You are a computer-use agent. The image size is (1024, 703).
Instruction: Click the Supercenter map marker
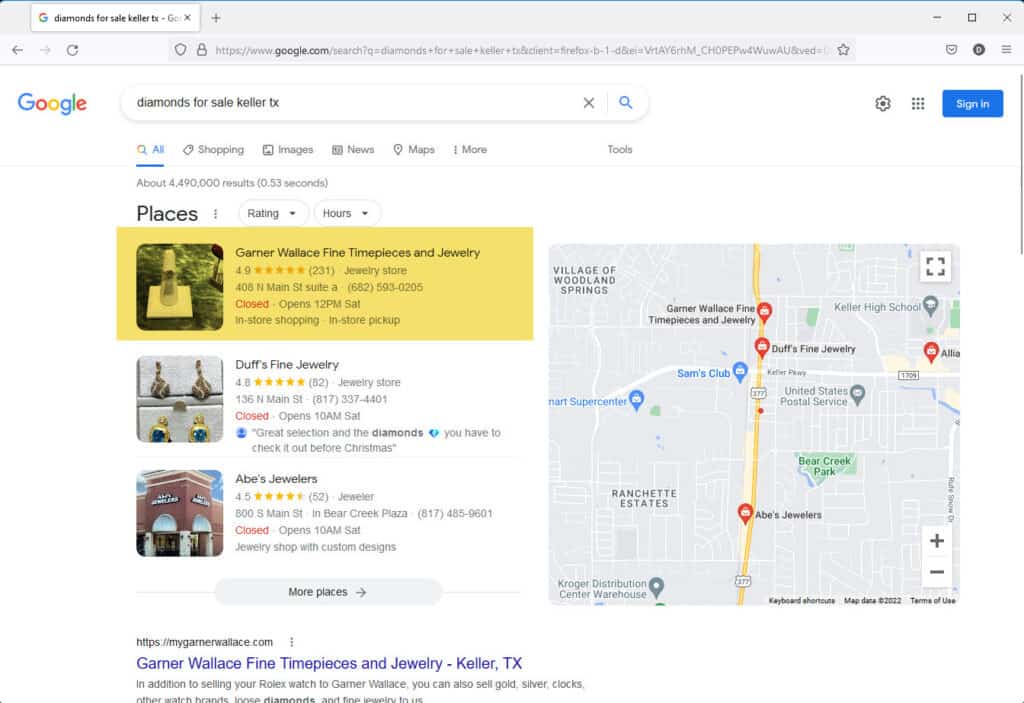point(637,399)
